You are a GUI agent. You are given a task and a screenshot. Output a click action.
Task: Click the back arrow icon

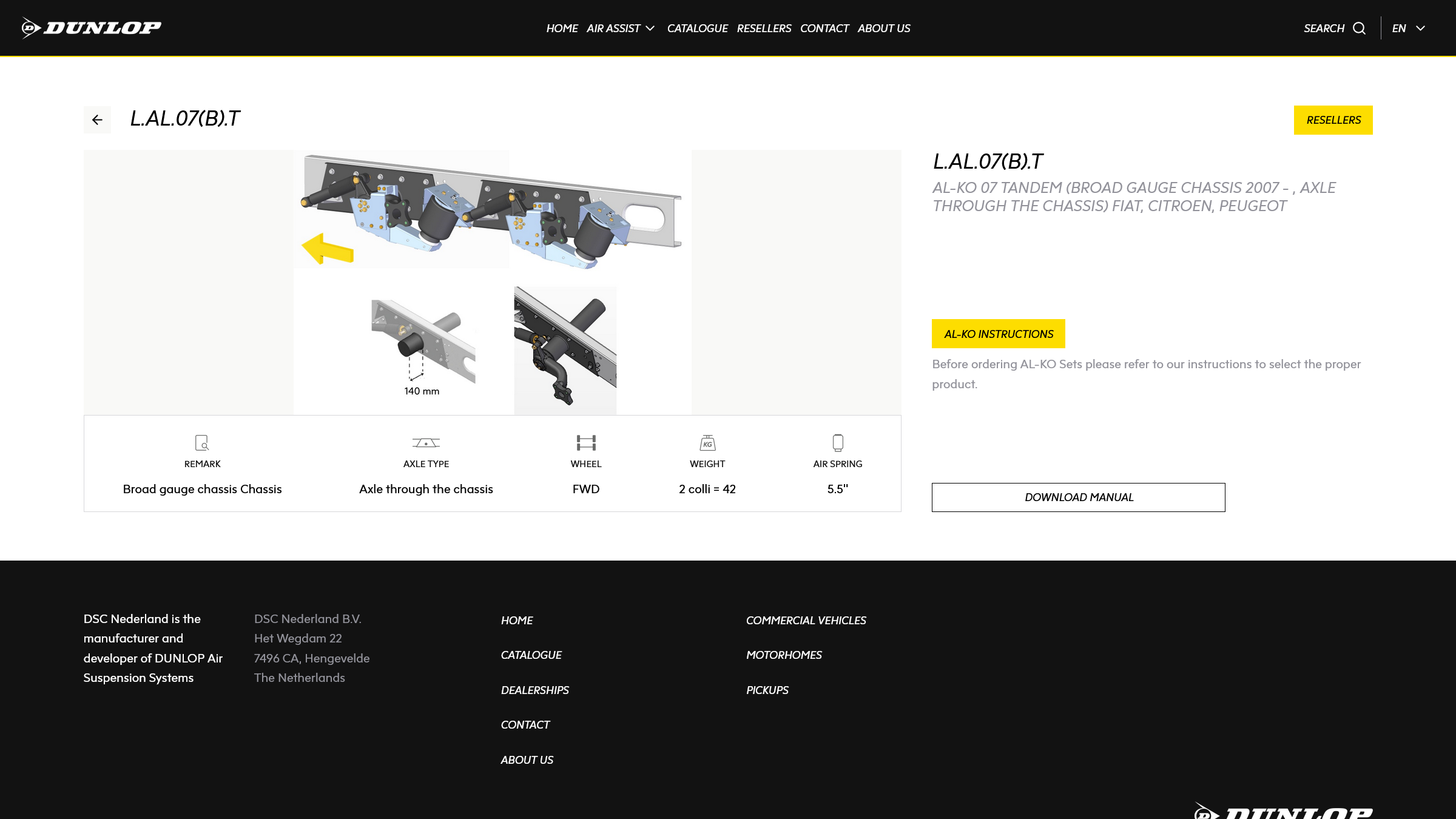[97, 120]
